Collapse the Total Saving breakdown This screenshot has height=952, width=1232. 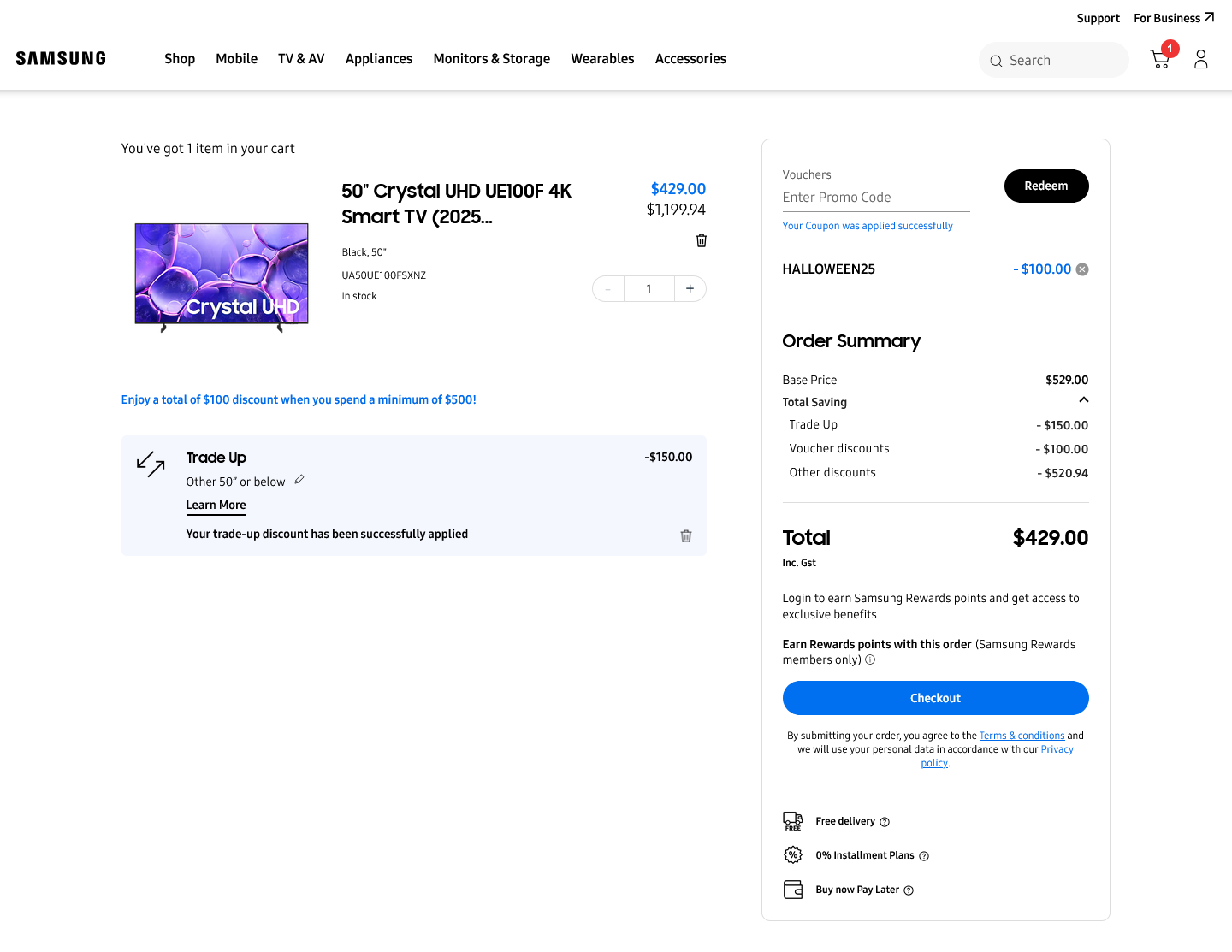point(1083,400)
